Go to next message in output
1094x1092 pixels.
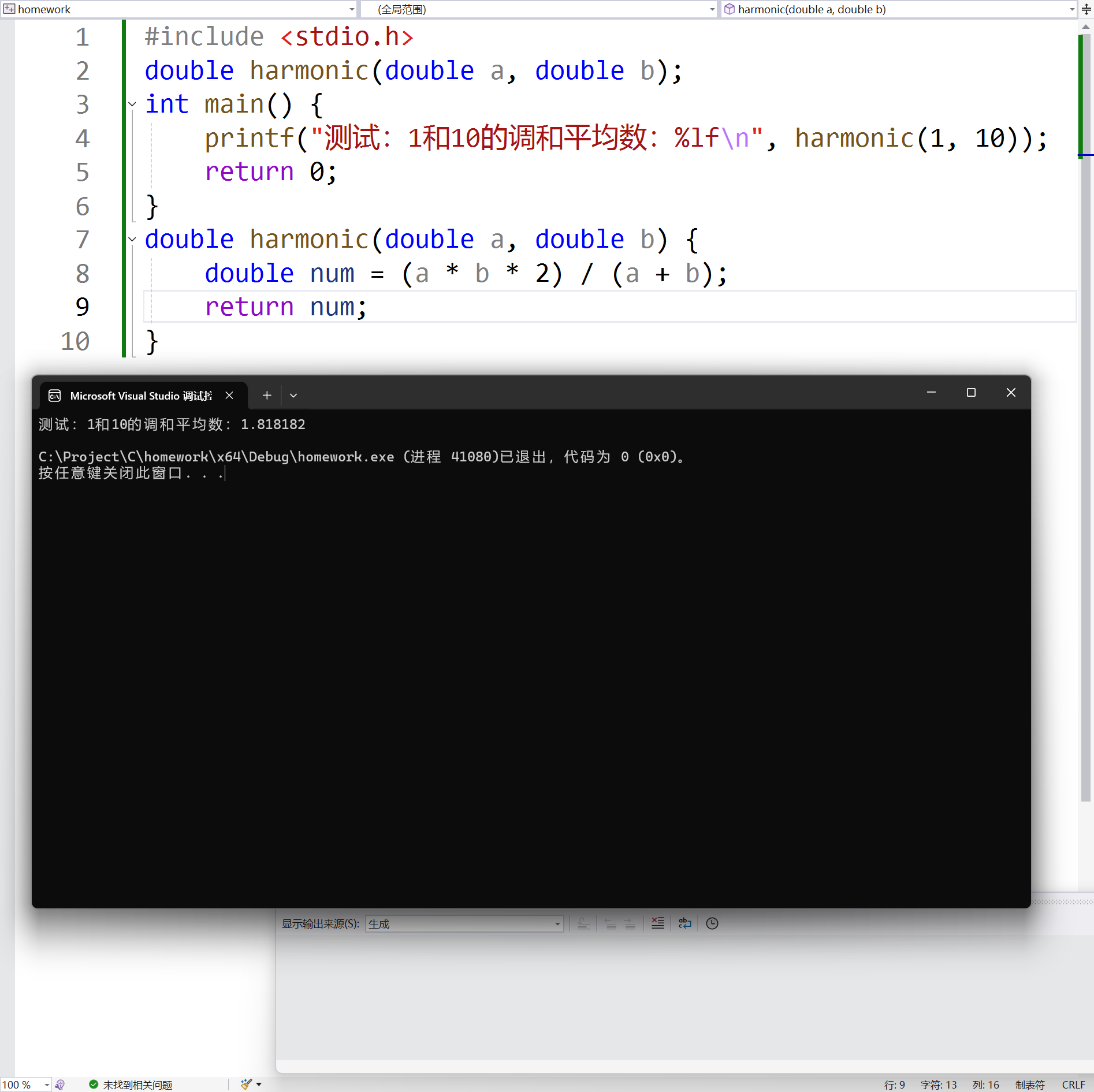[630, 924]
